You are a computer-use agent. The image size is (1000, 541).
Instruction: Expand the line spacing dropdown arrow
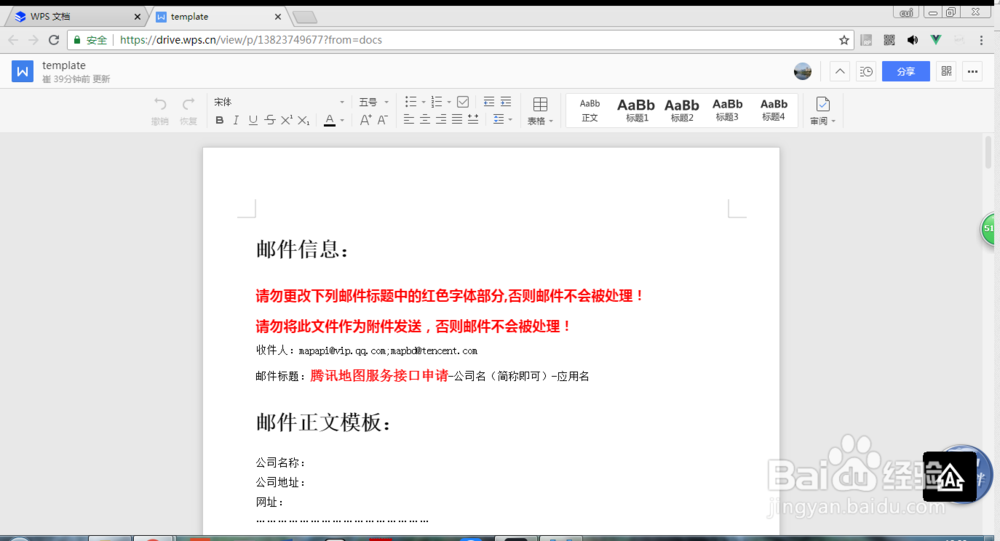510,119
